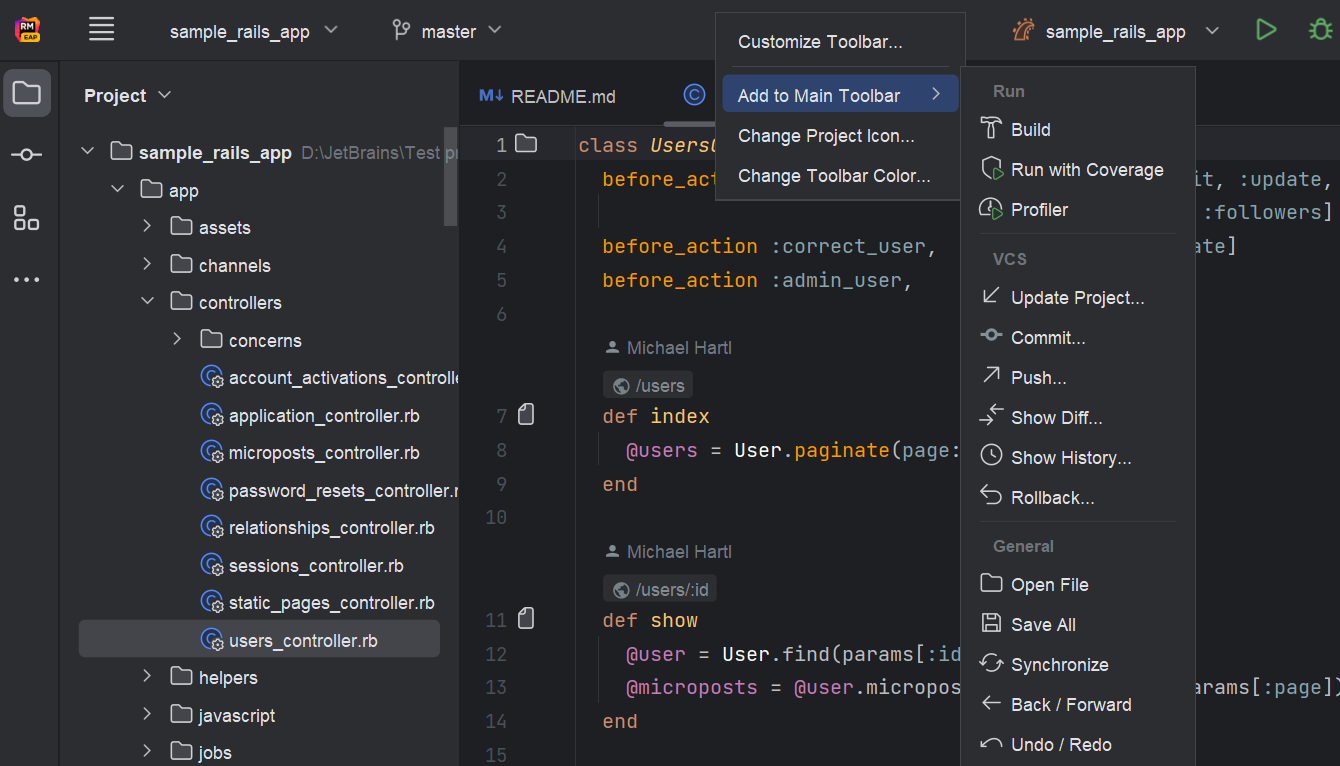Click Change Toolbar Color... option

click(834, 176)
